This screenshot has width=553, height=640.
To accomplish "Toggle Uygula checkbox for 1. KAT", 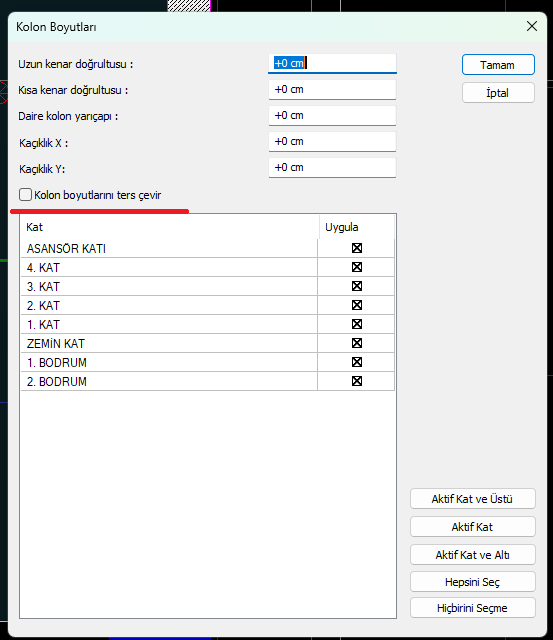I will coord(357,324).
